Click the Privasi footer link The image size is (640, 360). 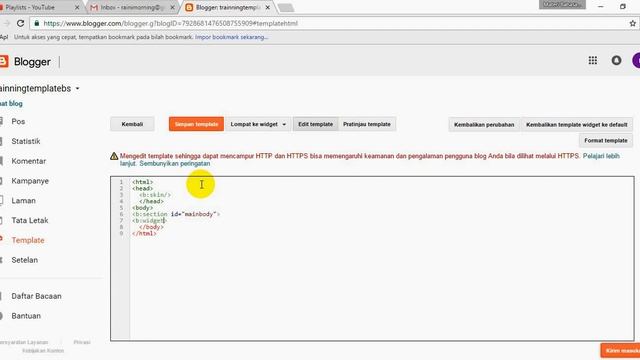click(x=82, y=342)
